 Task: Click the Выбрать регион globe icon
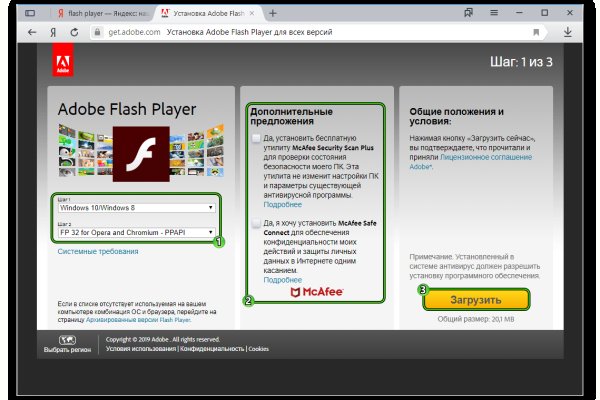pyautogui.click(x=66, y=340)
